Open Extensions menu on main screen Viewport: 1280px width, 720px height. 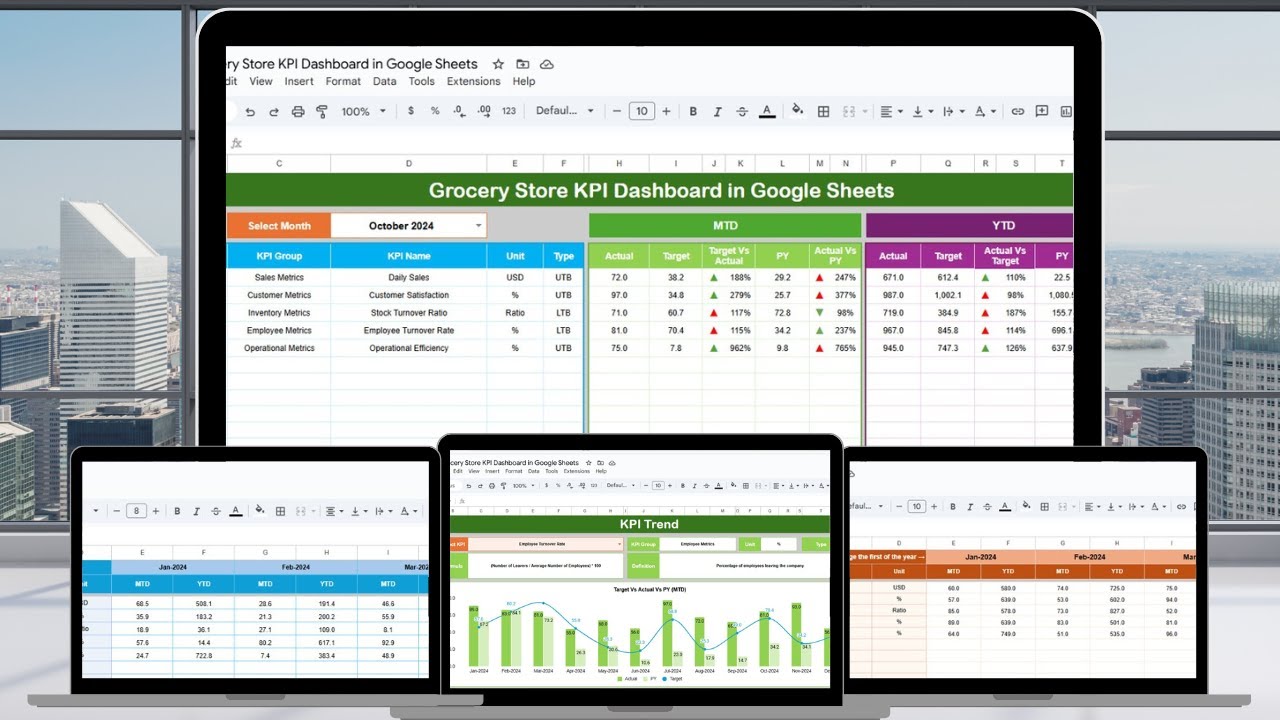click(x=474, y=82)
